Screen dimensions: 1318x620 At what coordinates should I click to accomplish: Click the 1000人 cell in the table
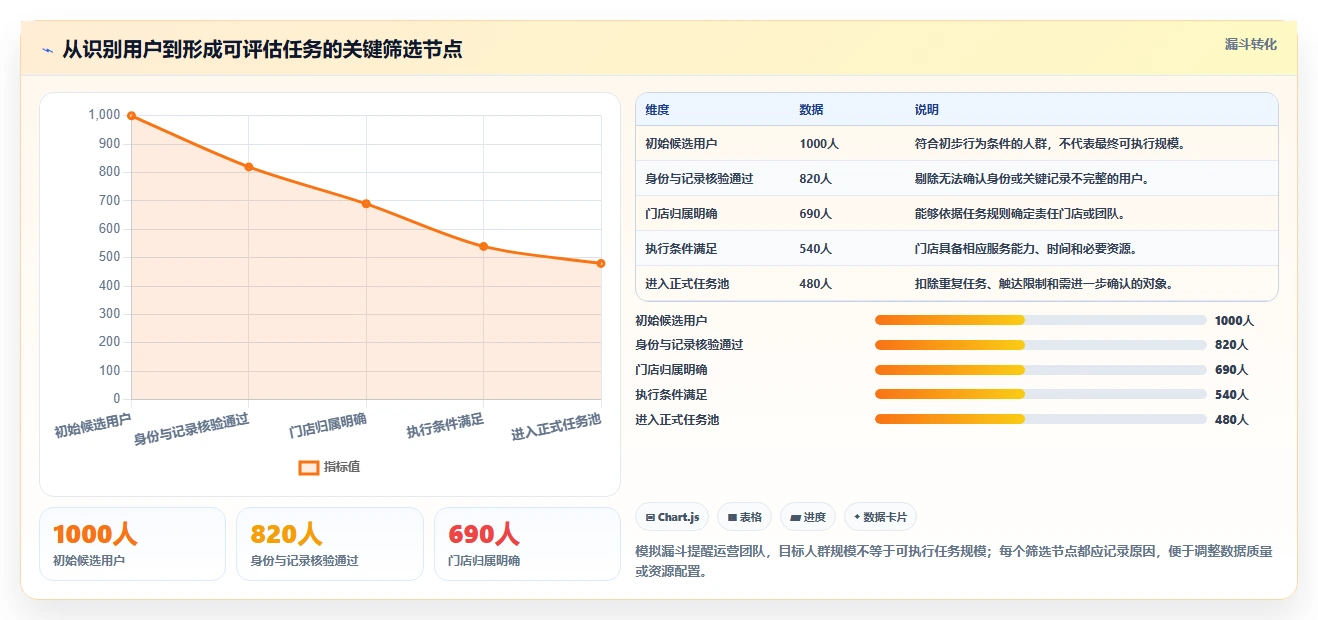(819, 144)
